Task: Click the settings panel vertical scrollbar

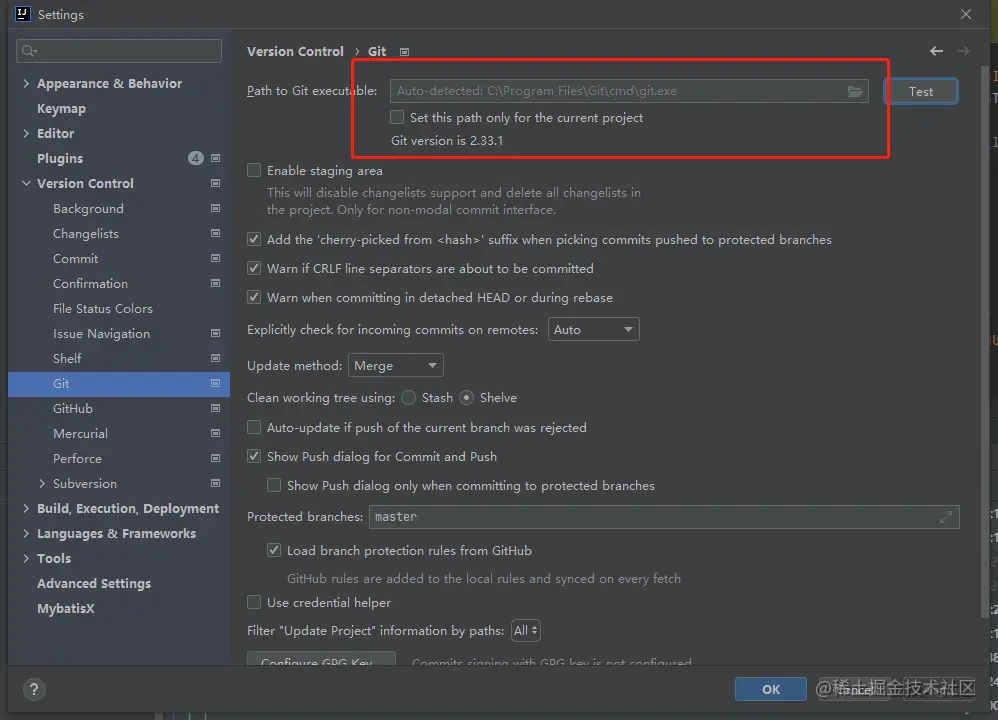Action: [985, 341]
